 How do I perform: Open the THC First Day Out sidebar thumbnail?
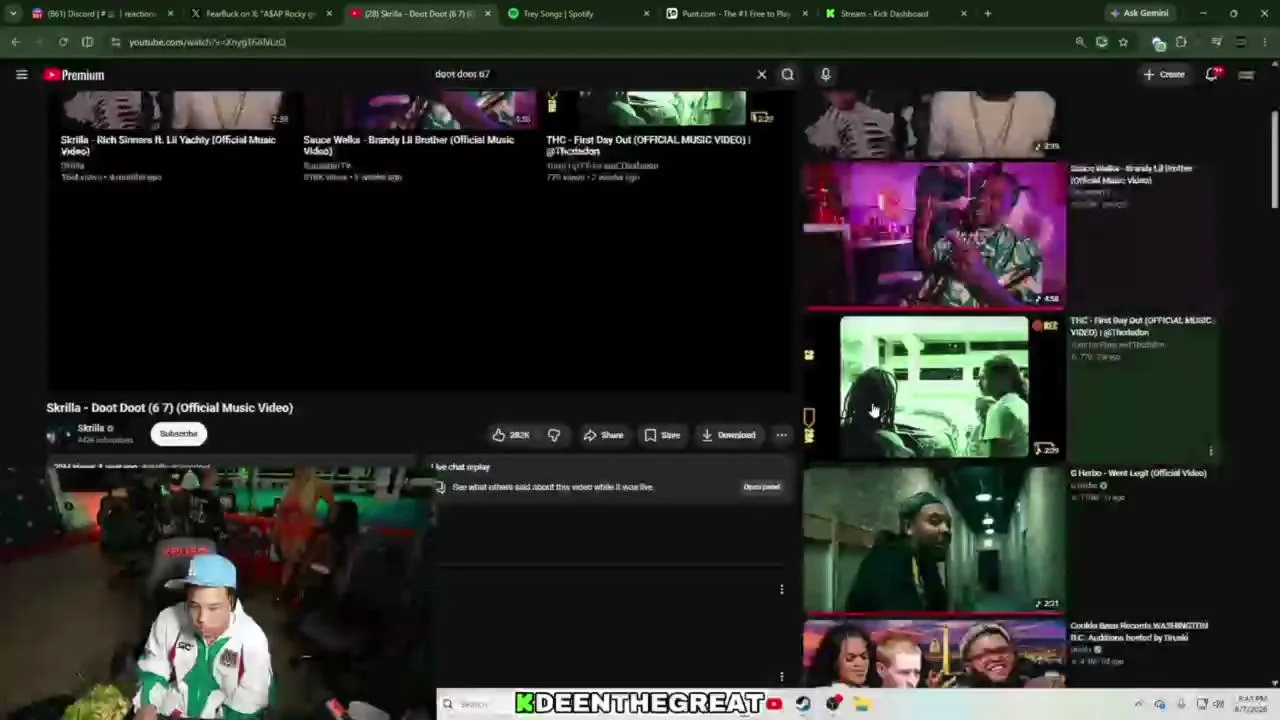click(x=934, y=387)
